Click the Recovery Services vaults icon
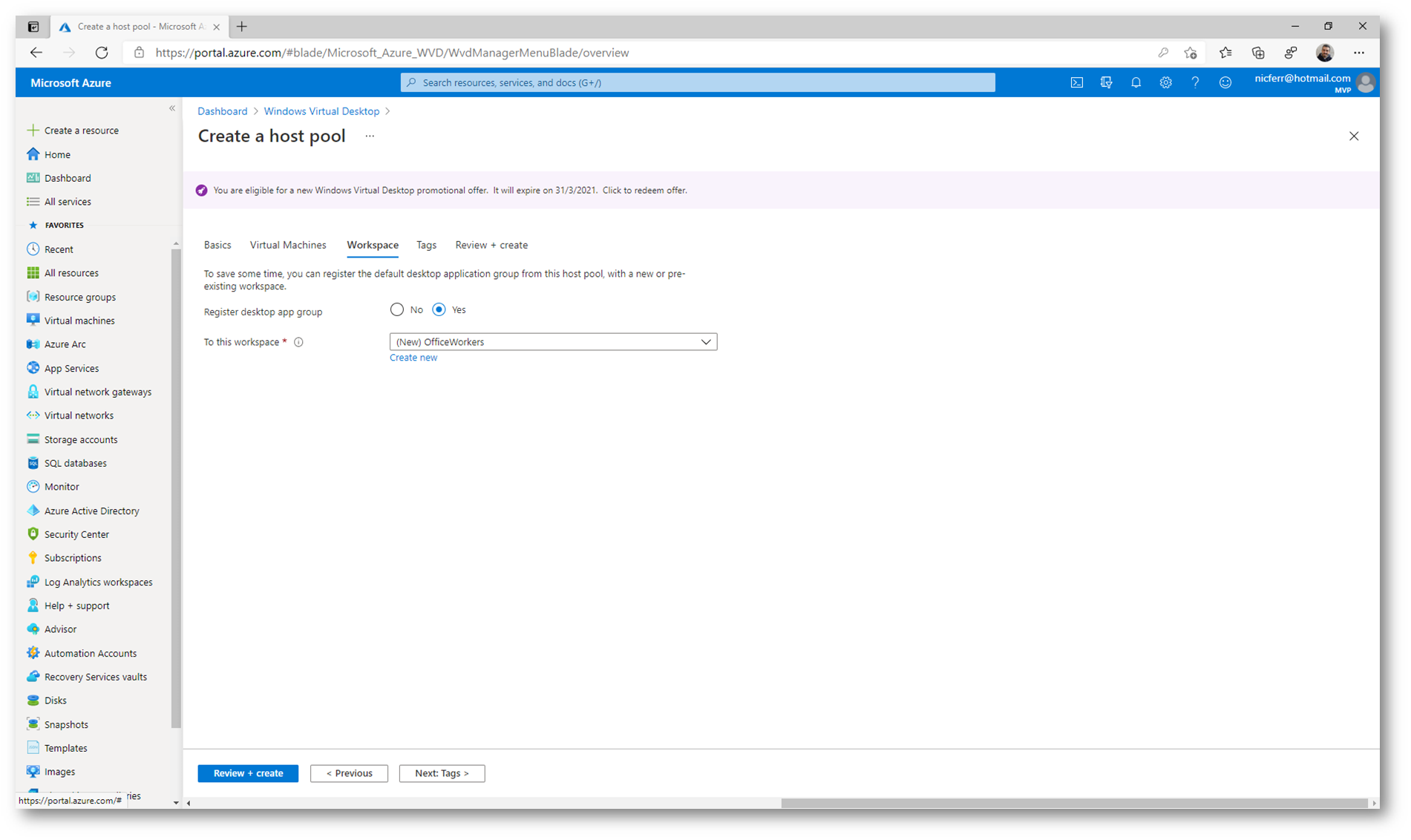Image resolution: width=1411 pixels, height=840 pixels. click(33, 677)
